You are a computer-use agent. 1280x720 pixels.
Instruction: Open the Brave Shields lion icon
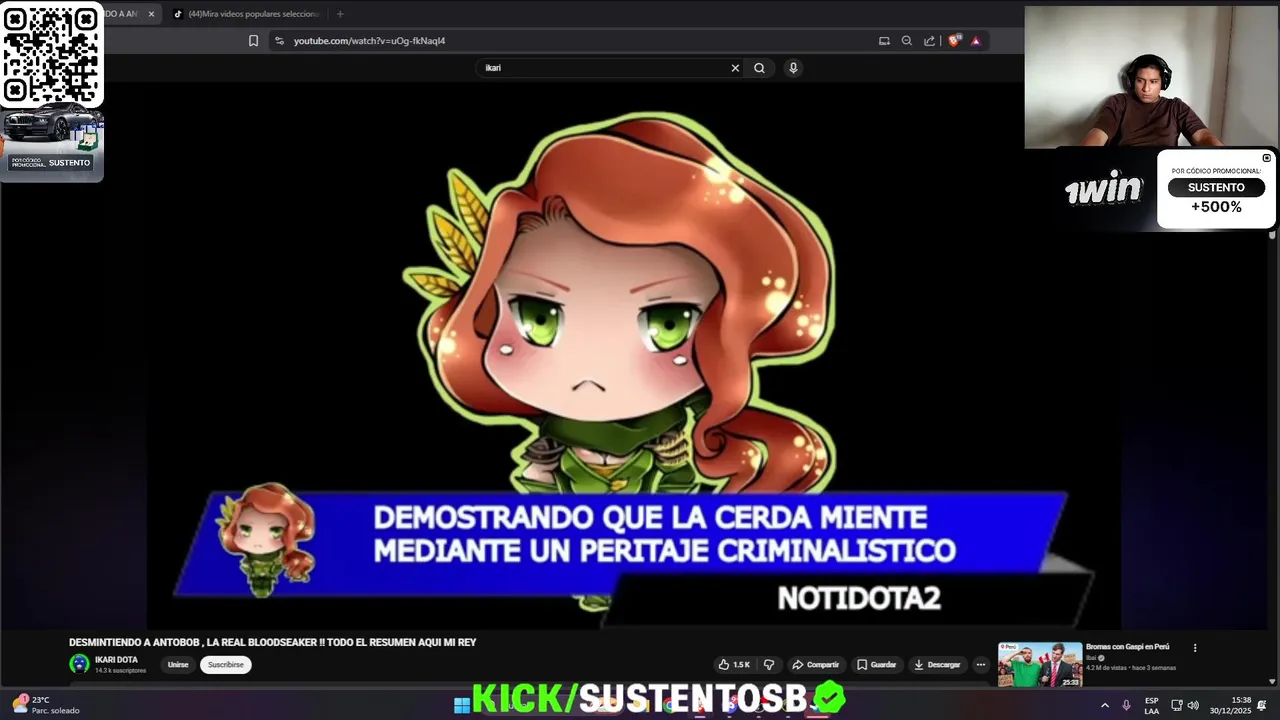point(954,41)
